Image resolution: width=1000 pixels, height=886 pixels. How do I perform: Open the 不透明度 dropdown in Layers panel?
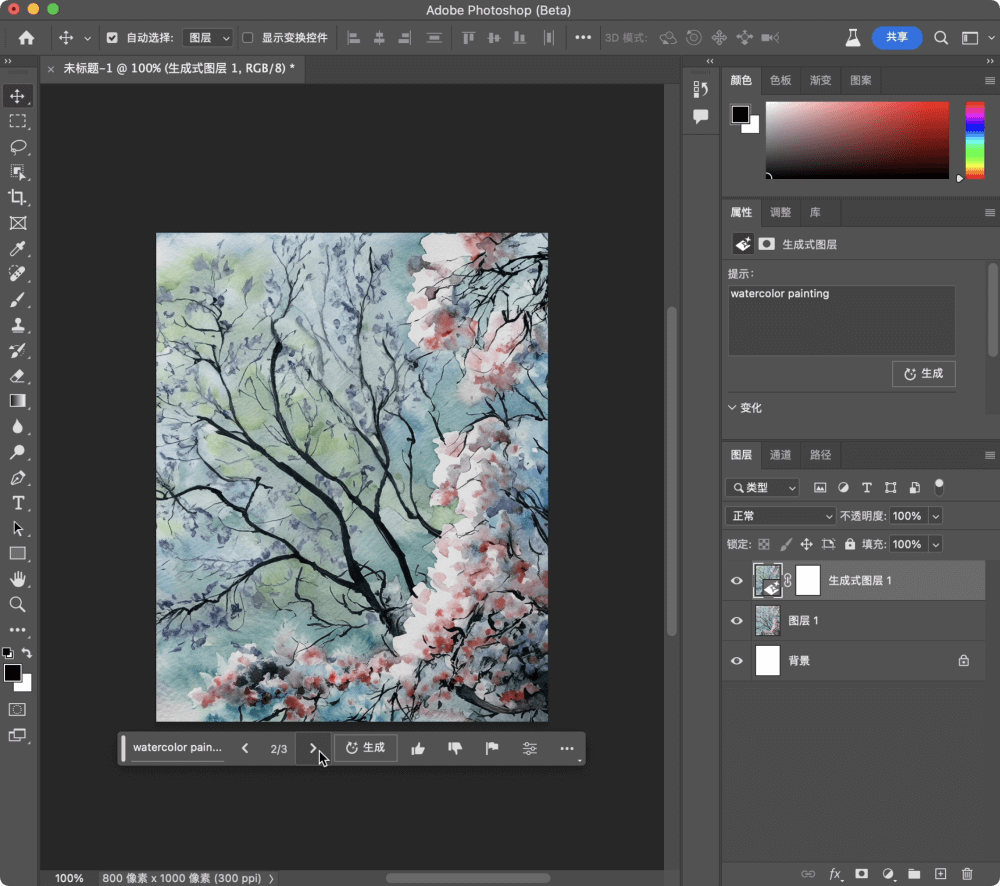click(x=934, y=516)
